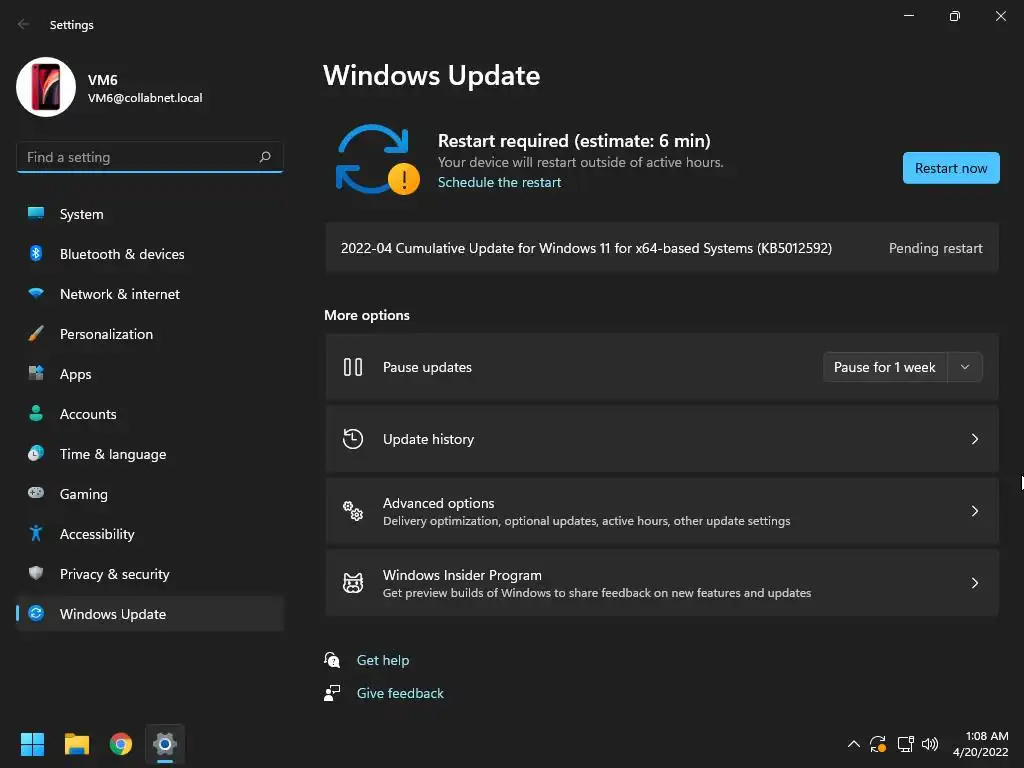The image size is (1024, 768).
Task: Click the Gaming controller icon
Action: [36, 493]
